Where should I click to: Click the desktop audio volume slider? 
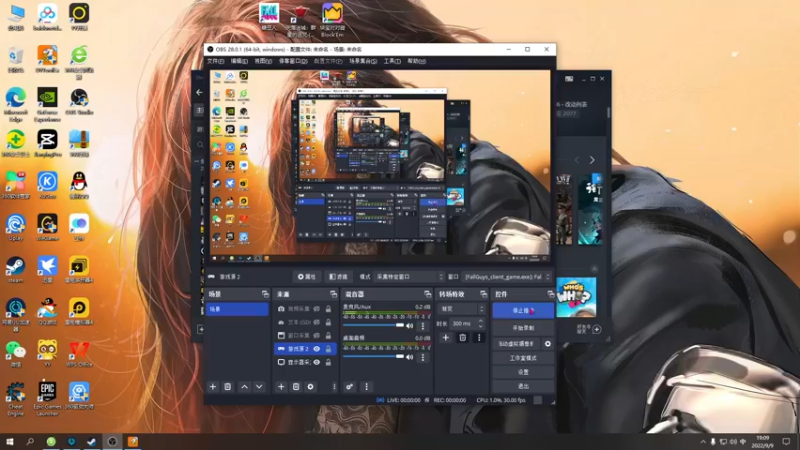[373, 356]
